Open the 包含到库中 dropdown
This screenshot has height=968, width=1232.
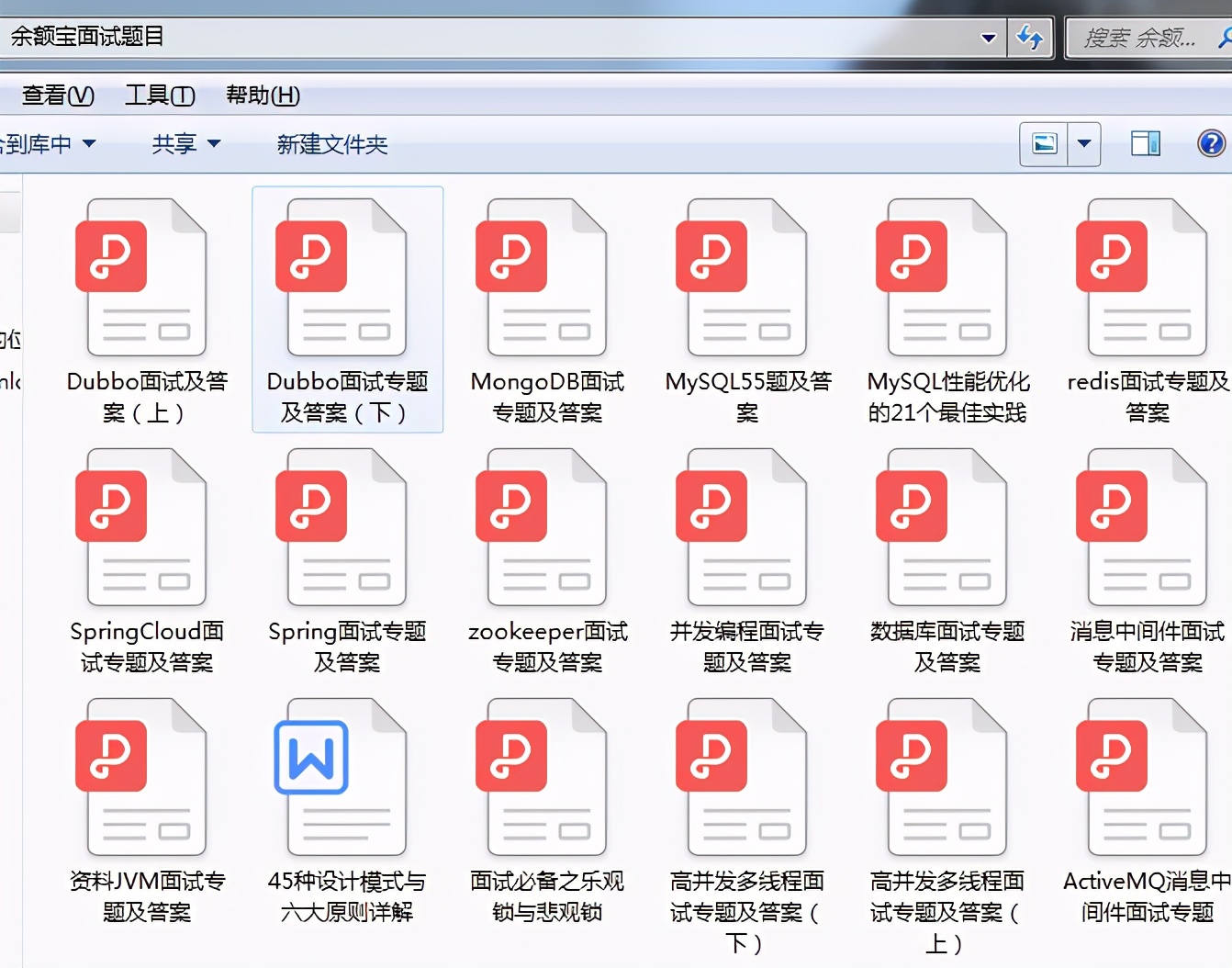tap(48, 144)
